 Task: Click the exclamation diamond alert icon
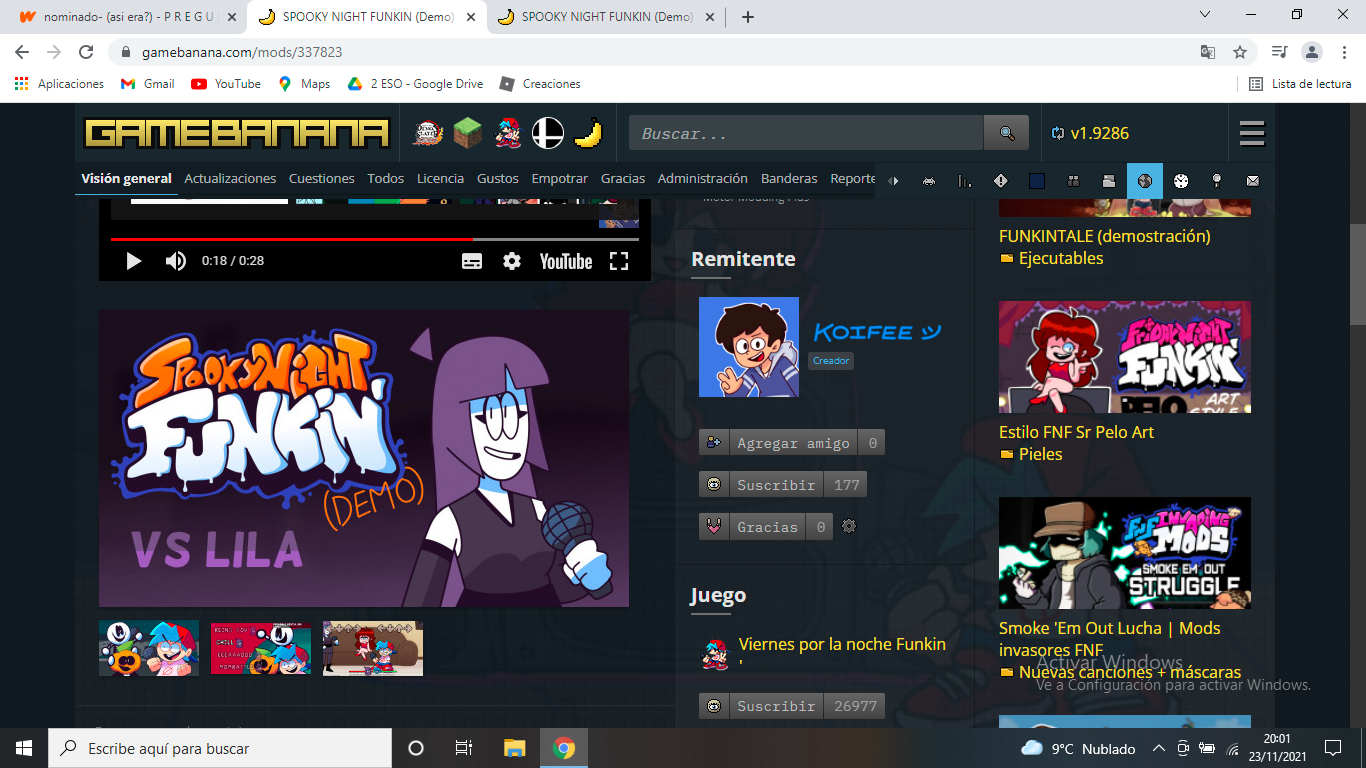pyautogui.click(x=1001, y=181)
